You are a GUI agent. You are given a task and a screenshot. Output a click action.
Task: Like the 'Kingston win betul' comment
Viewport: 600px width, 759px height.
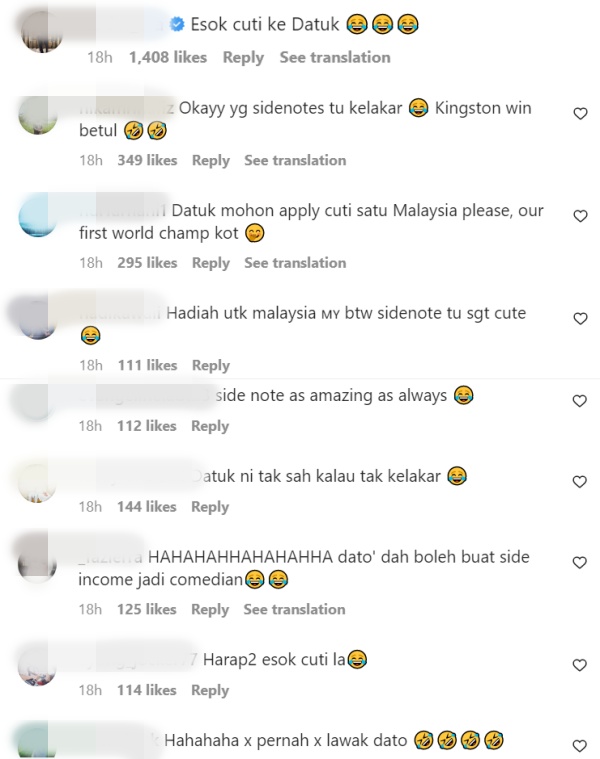[x=580, y=114]
